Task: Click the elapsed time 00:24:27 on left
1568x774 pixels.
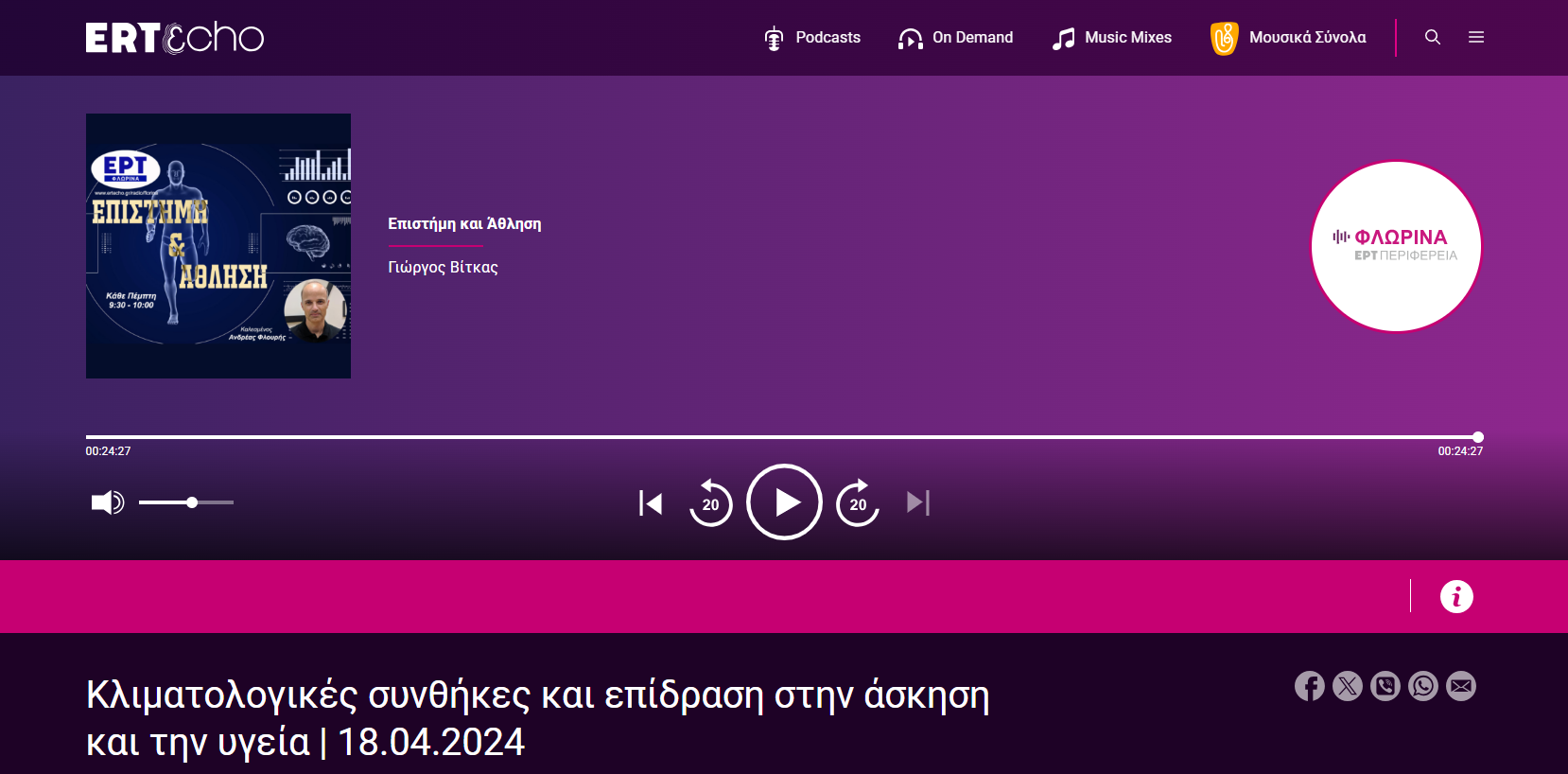Action: click(109, 451)
